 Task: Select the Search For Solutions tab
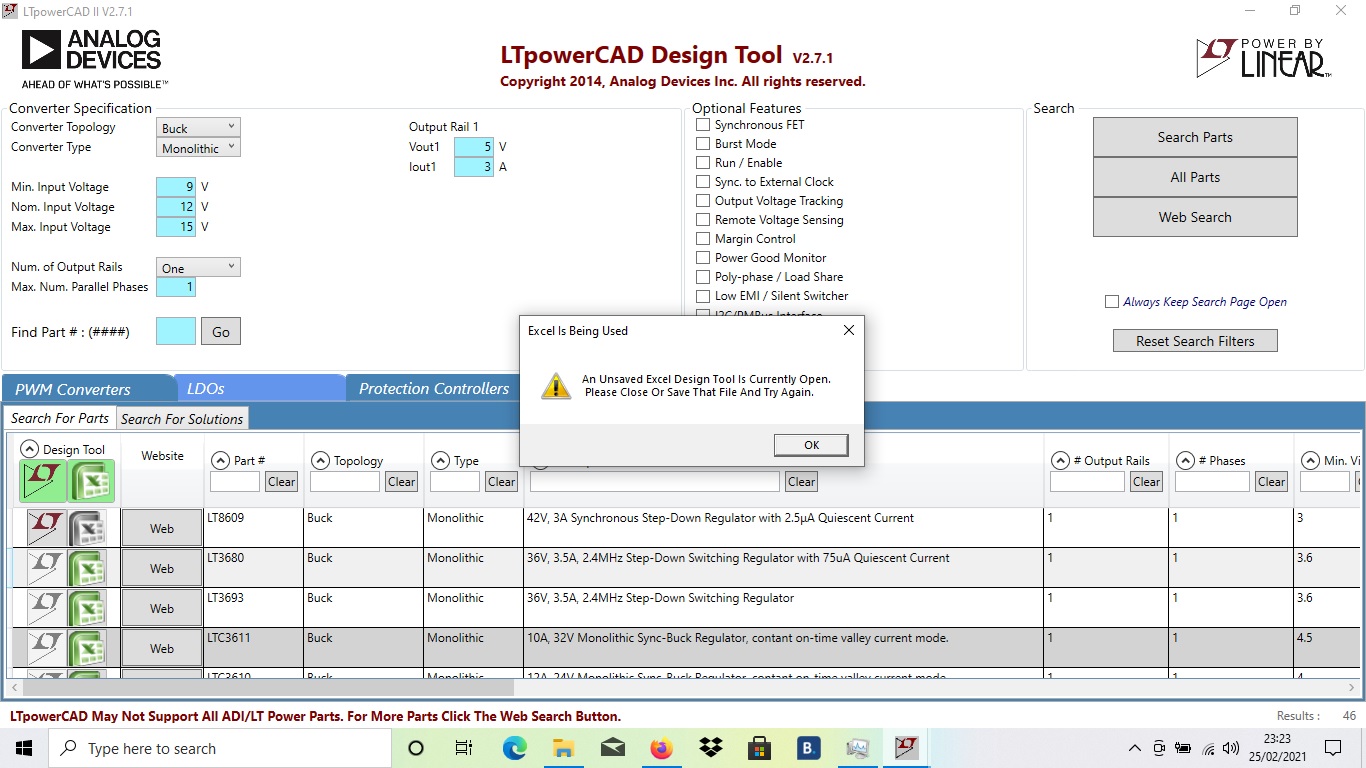click(x=182, y=419)
